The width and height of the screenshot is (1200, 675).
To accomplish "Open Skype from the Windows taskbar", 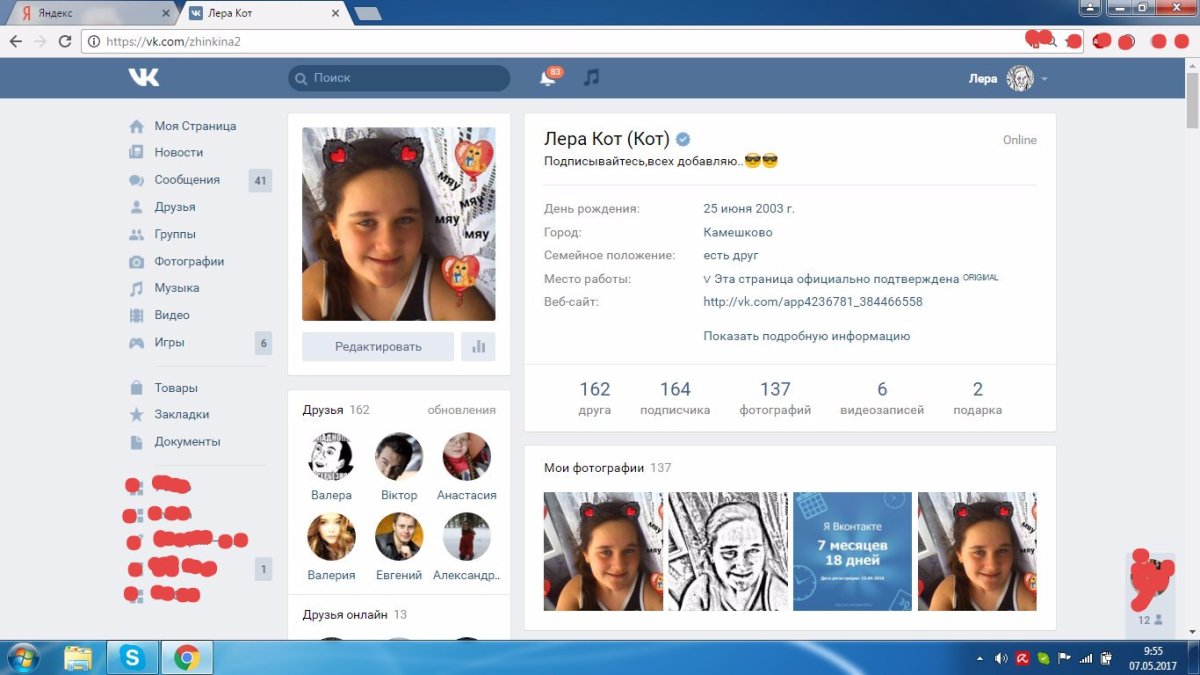I will (132, 657).
